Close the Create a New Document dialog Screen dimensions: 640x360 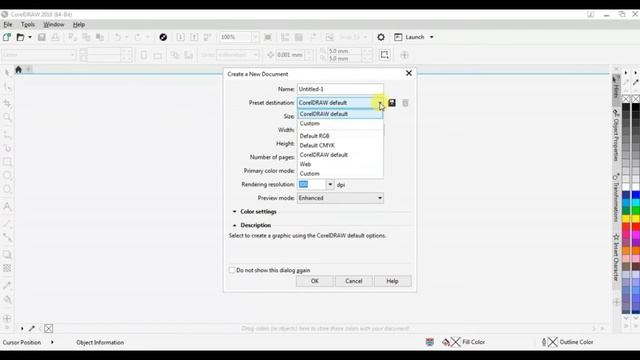click(409, 73)
